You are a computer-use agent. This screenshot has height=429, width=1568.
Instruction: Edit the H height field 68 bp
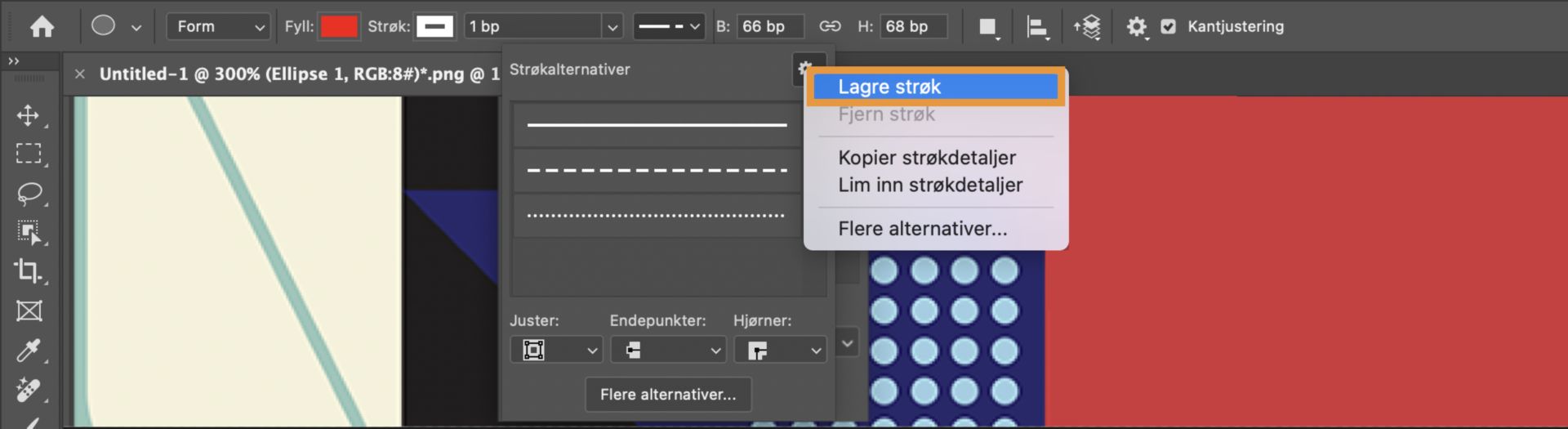point(913,27)
